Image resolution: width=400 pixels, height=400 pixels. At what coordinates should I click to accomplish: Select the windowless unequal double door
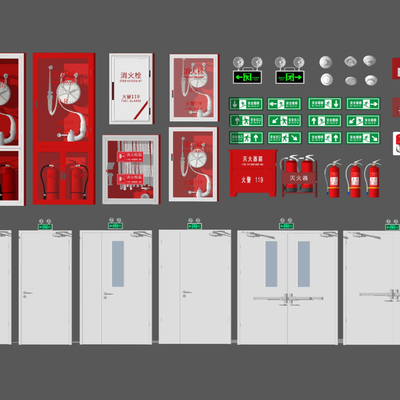coord(195,287)
